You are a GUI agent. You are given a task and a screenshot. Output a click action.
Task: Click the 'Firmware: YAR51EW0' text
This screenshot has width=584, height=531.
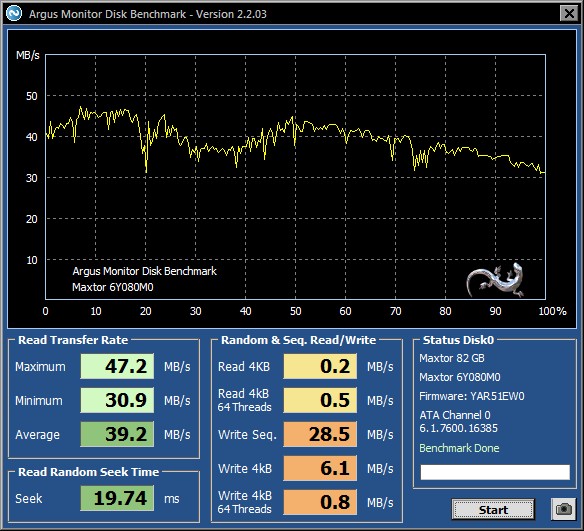(472, 396)
